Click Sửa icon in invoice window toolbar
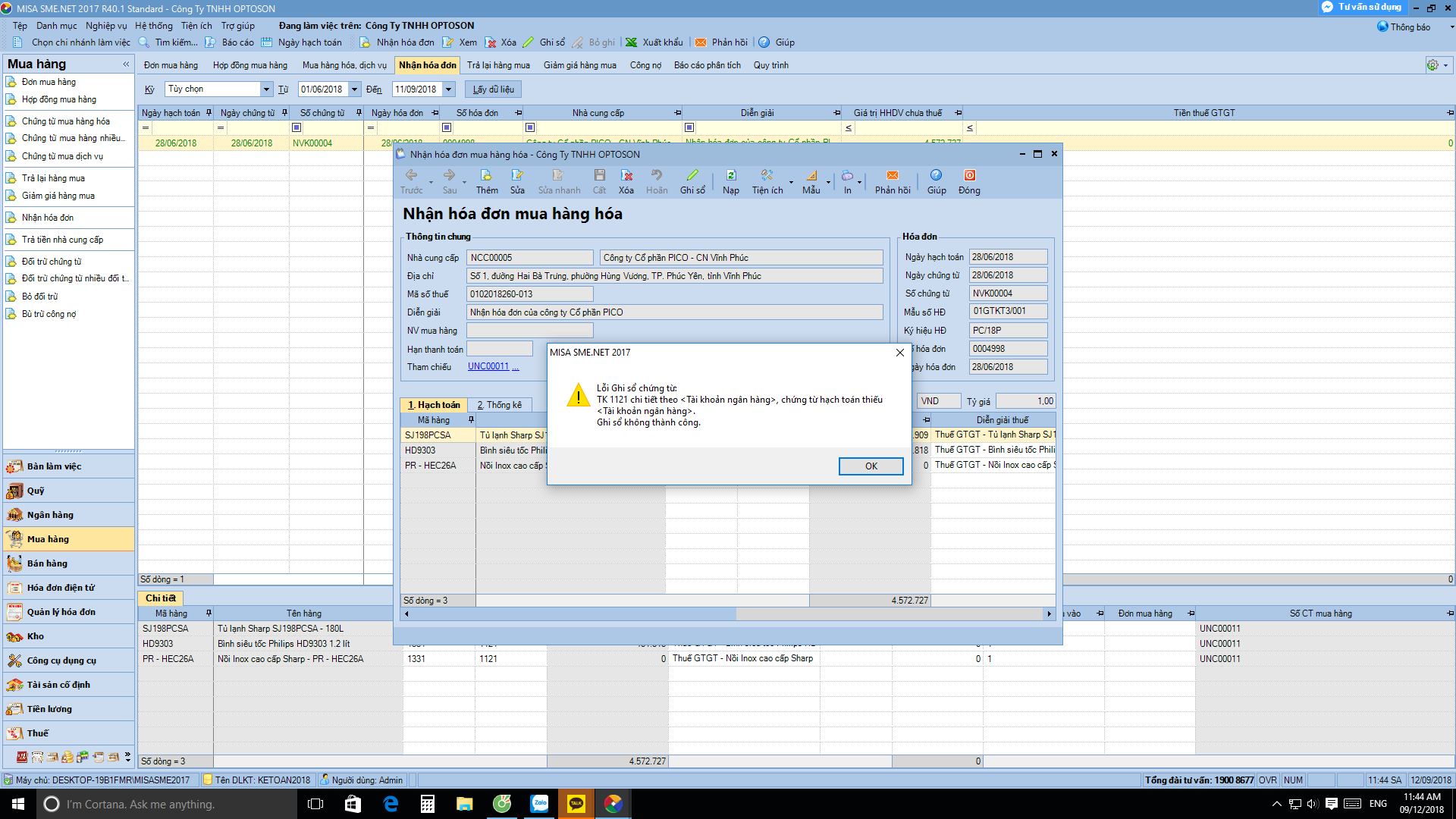The height and width of the screenshot is (819, 1456). [517, 182]
